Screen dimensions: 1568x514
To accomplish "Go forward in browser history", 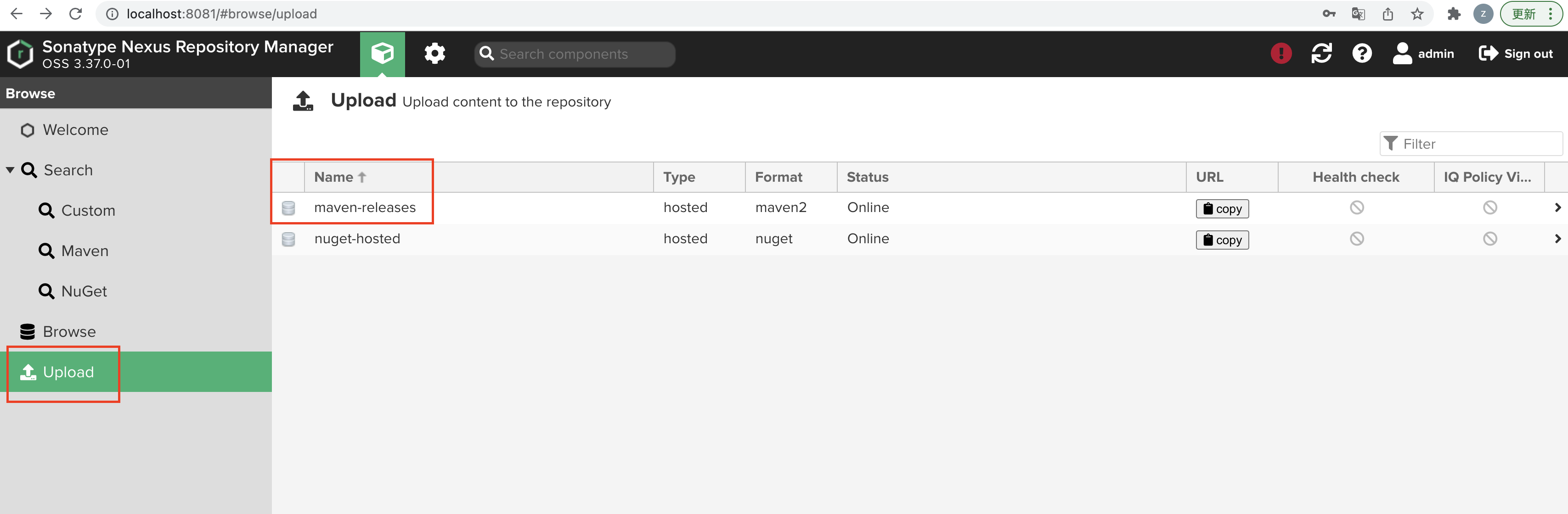I will [x=46, y=13].
